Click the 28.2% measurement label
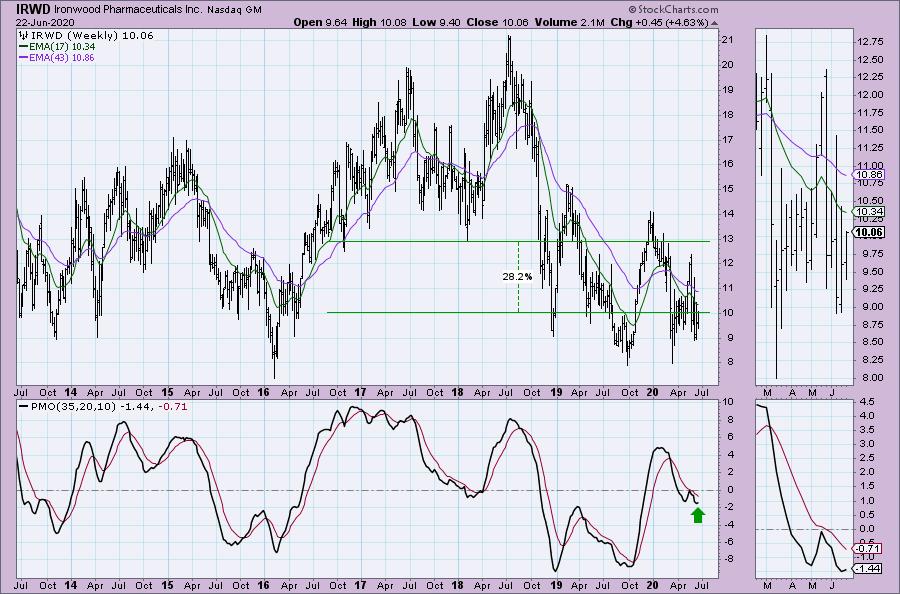This screenshot has width=900, height=594. (517, 277)
